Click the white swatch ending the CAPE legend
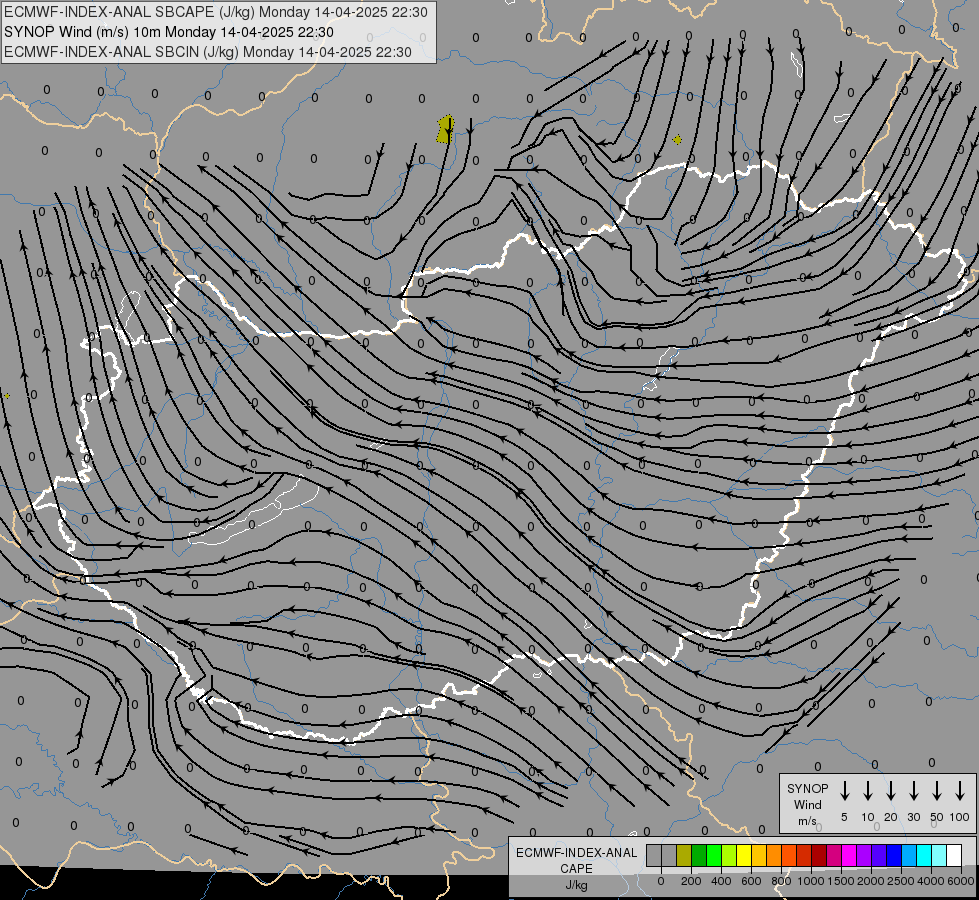Viewport: 979px width, 900px height. pos(953,855)
